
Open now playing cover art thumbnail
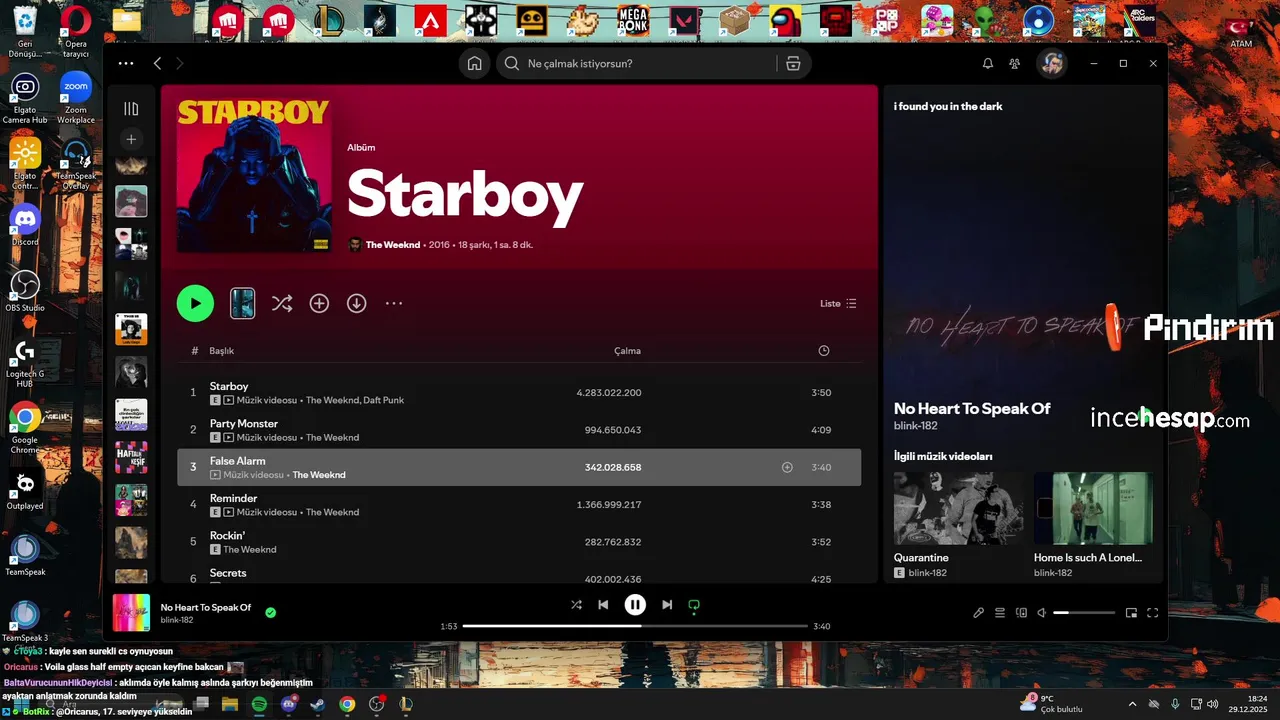tap(131, 612)
